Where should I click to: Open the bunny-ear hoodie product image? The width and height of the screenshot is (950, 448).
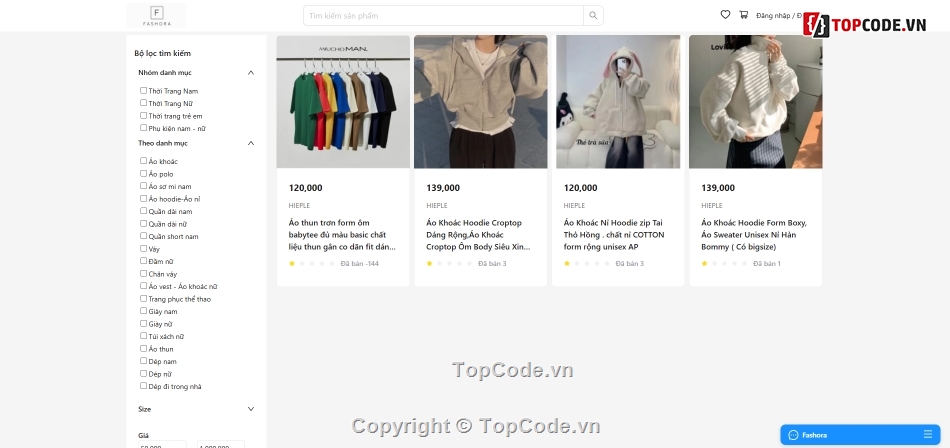tap(618, 101)
